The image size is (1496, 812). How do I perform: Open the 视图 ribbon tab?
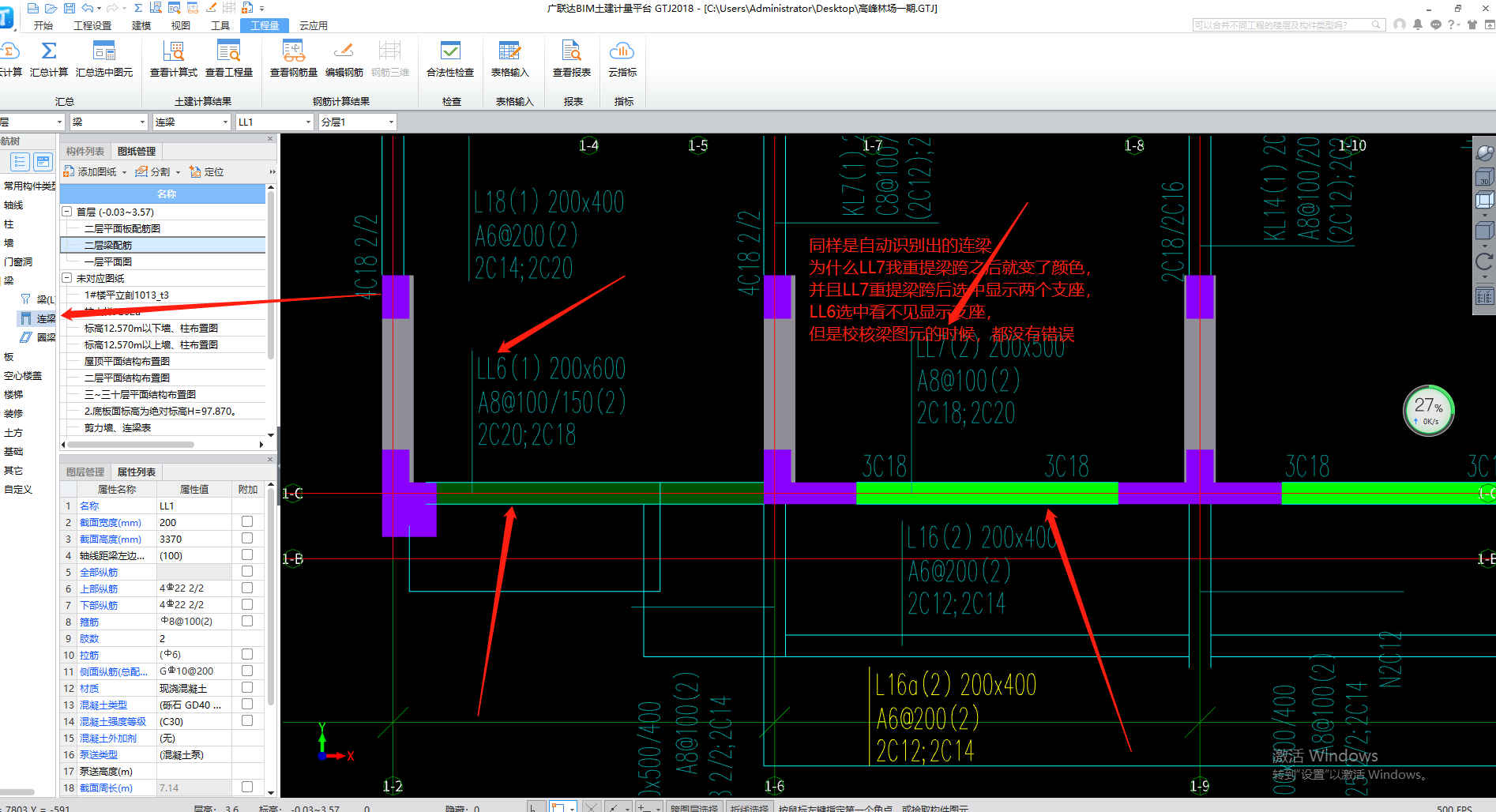pos(181,25)
